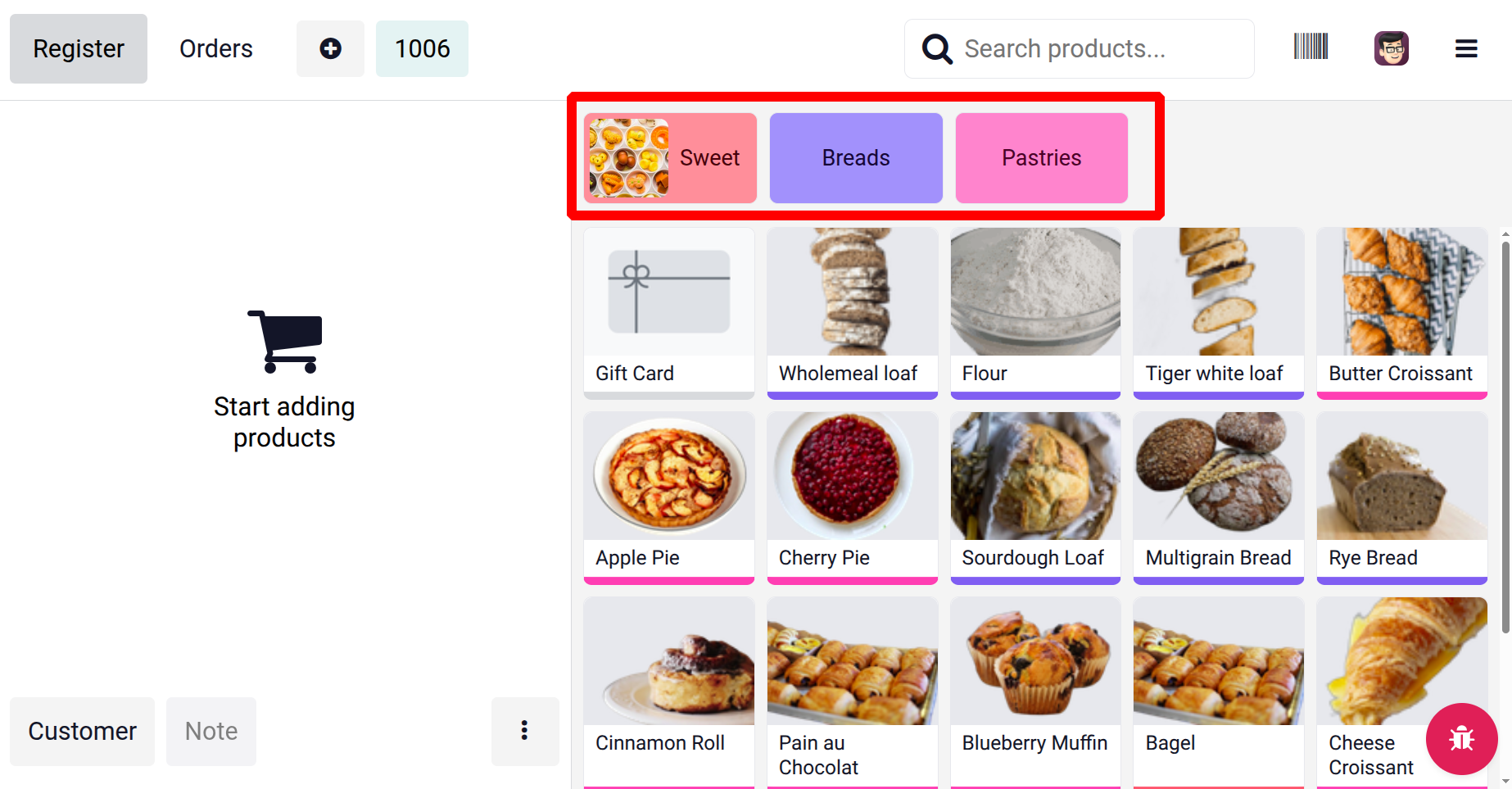Select the Cherry Pie product
Viewport: 1512px width, 789px height.
pos(852,497)
